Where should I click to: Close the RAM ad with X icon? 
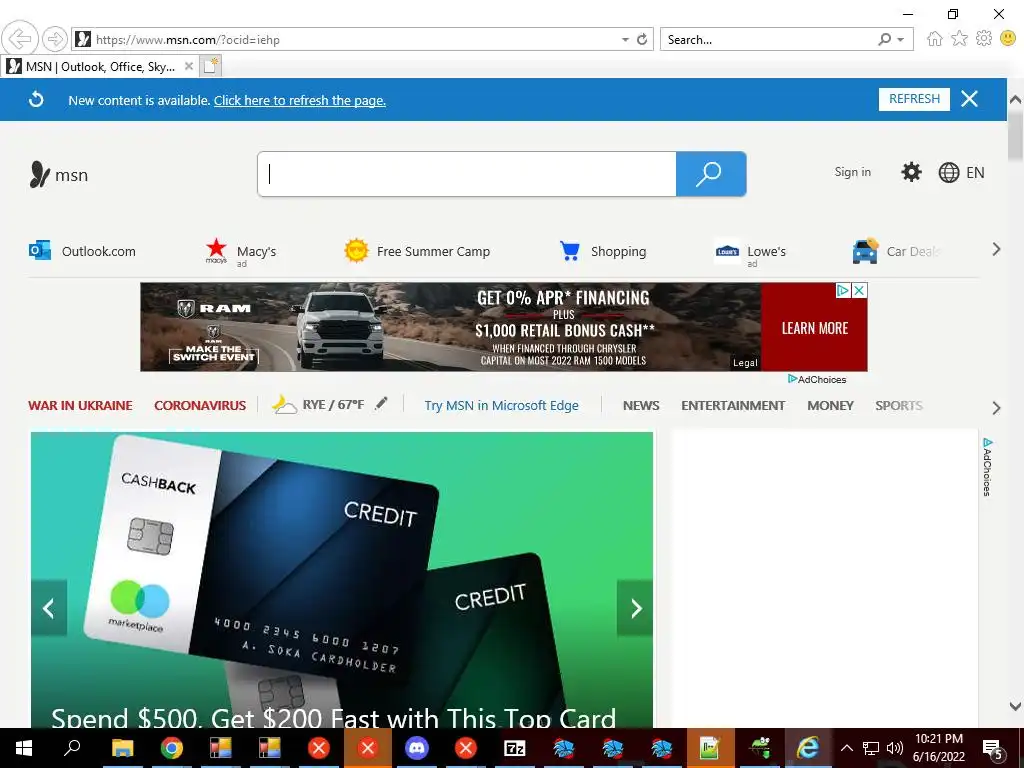860,291
